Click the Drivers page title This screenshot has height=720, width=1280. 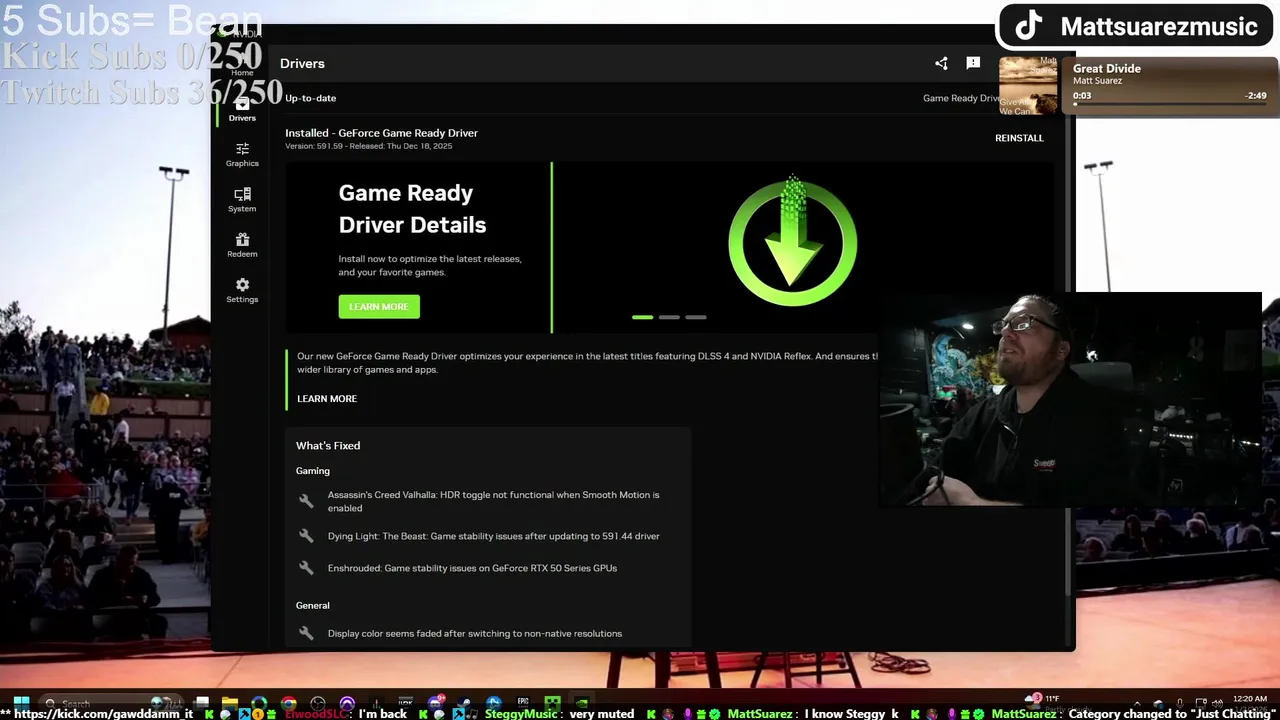click(302, 63)
